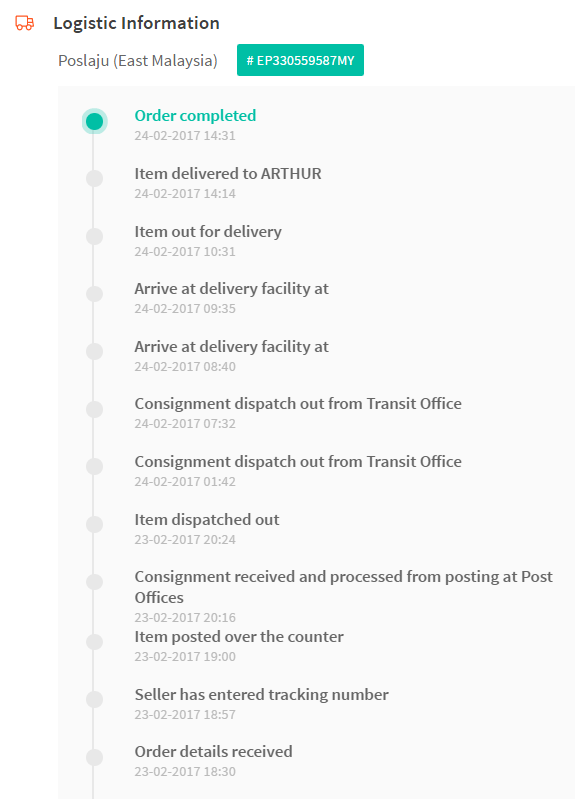Select the Item posted over the counter dot

(x=94, y=642)
